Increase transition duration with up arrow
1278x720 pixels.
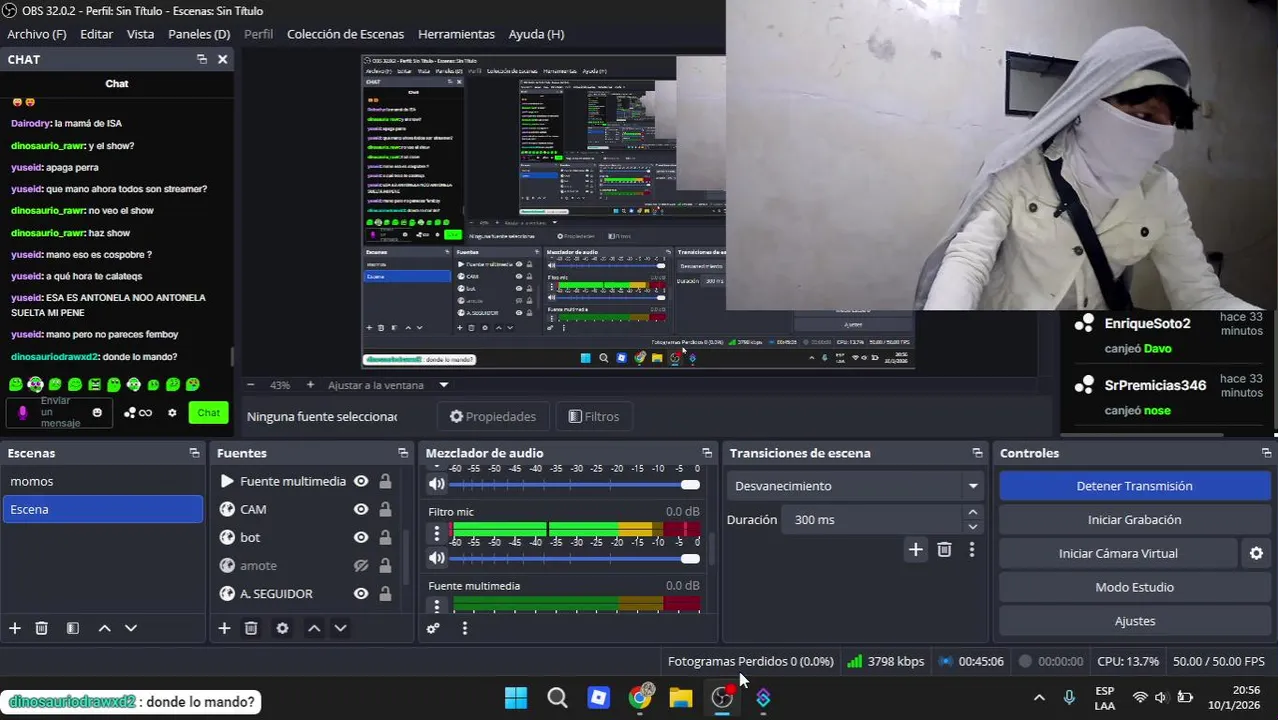(x=972, y=513)
